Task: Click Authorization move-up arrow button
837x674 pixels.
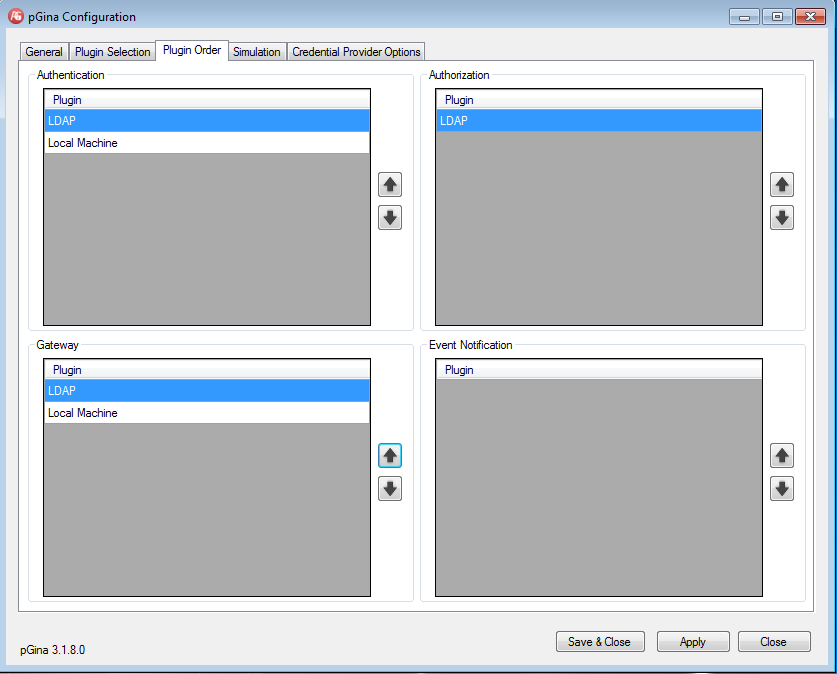Action: pos(781,185)
